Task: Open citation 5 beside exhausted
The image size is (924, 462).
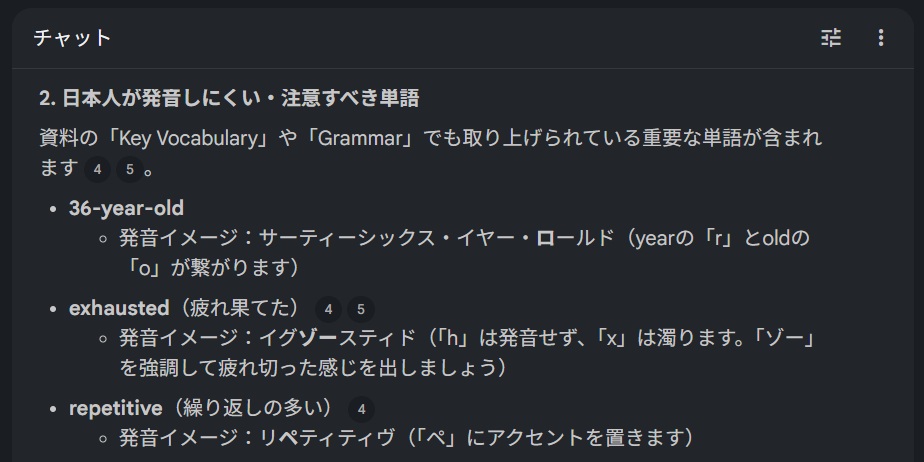Action: tap(359, 309)
